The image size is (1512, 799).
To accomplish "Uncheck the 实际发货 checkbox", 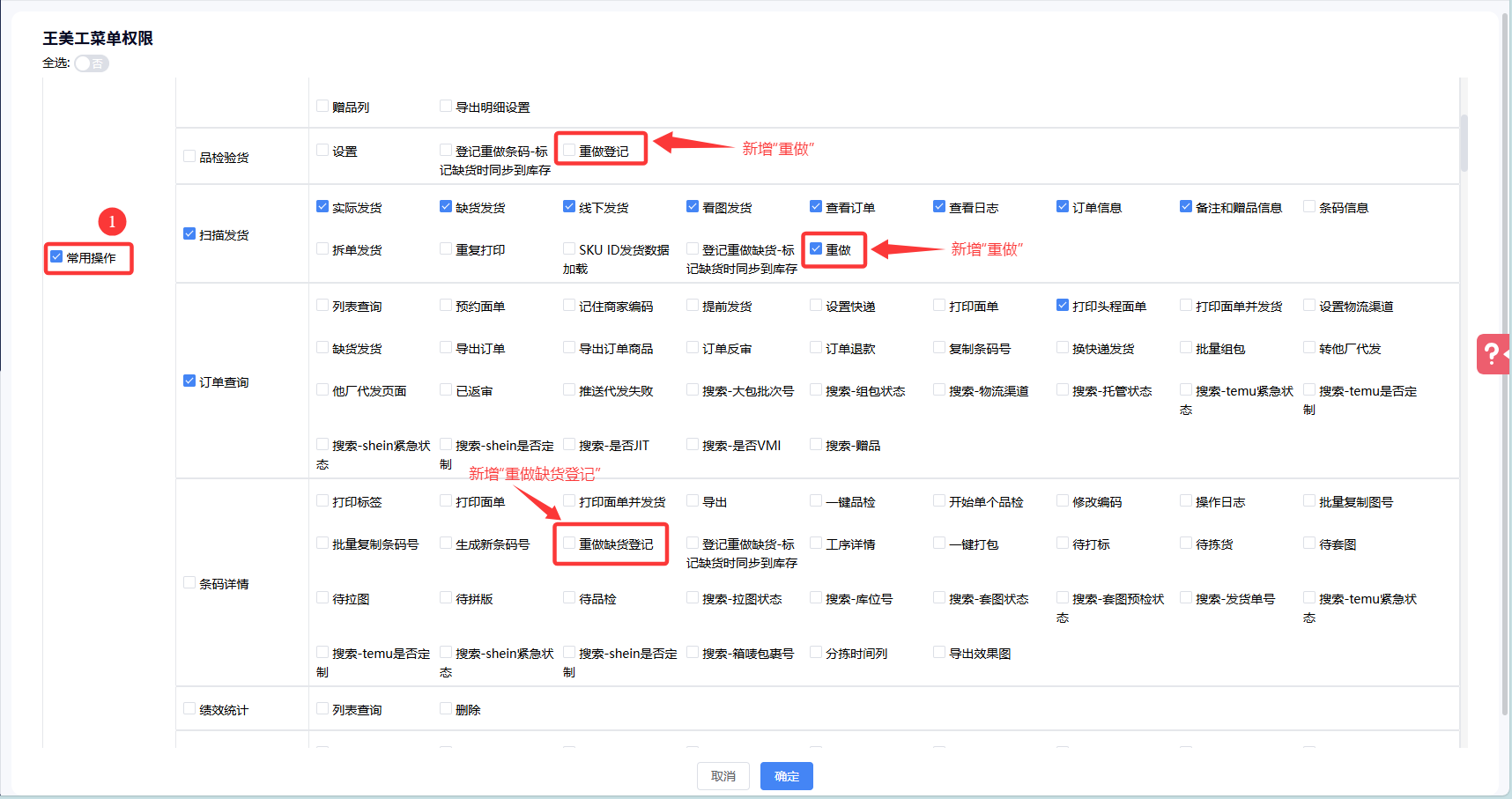I will (322, 207).
